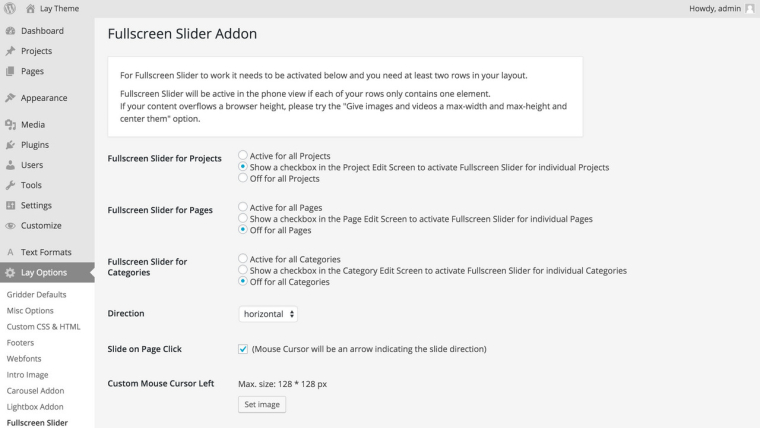The height and width of the screenshot is (428, 760).
Task: Open the Direction horizontal dropdown
Action: point(268,314)
